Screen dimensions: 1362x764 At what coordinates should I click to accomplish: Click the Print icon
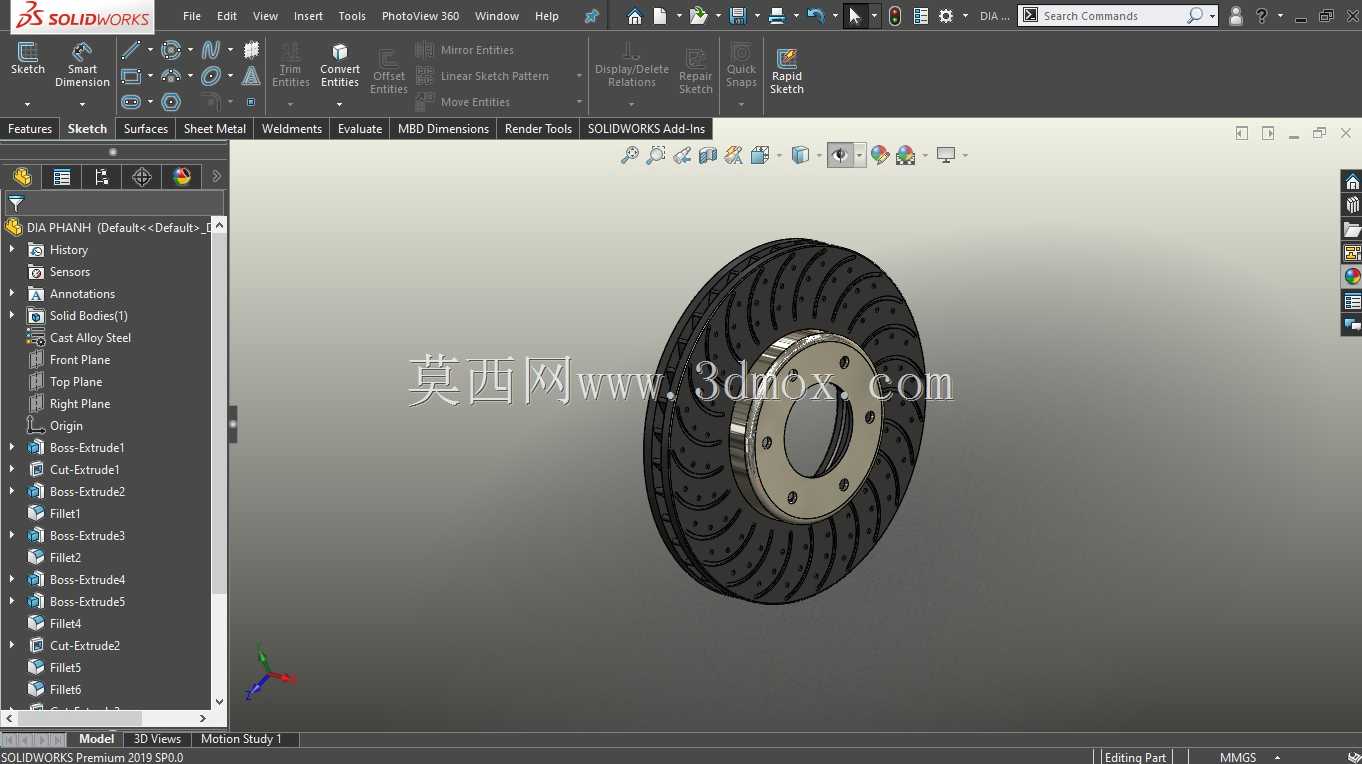pos(777,16)
